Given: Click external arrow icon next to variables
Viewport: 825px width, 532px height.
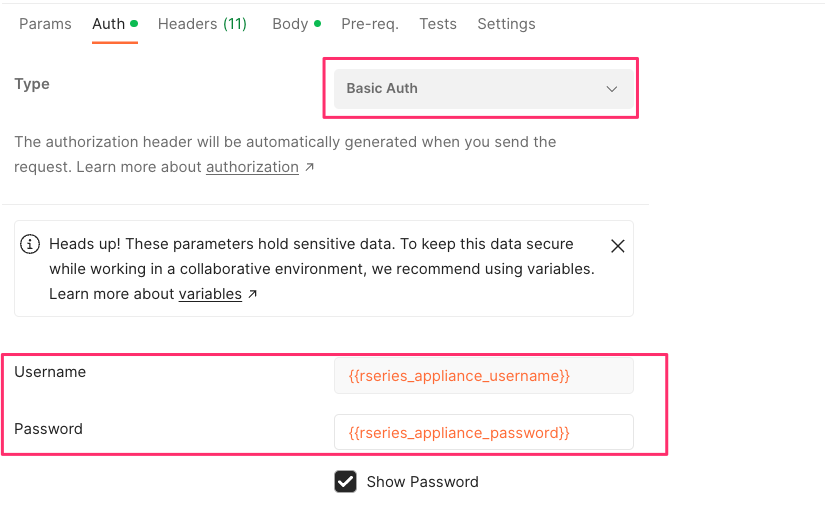Looking at the screenshot, I should (x=253, y=294).
